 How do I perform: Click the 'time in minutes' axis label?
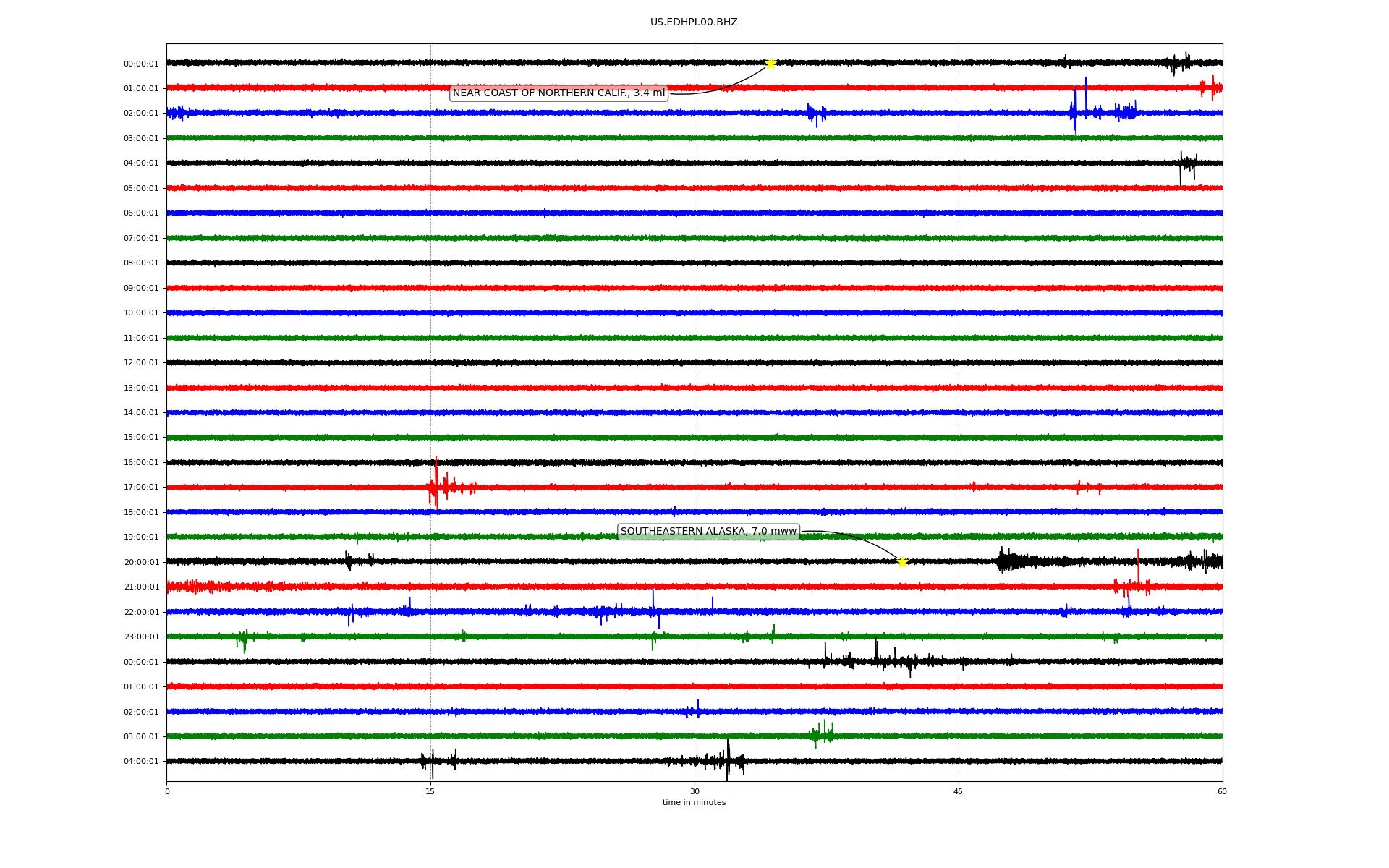[x=694, y=802]
